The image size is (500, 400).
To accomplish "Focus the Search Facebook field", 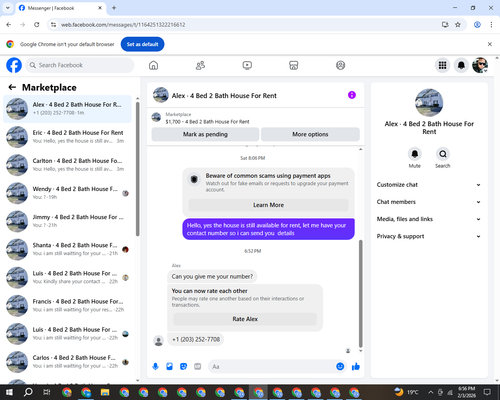I will click(80, 65).
